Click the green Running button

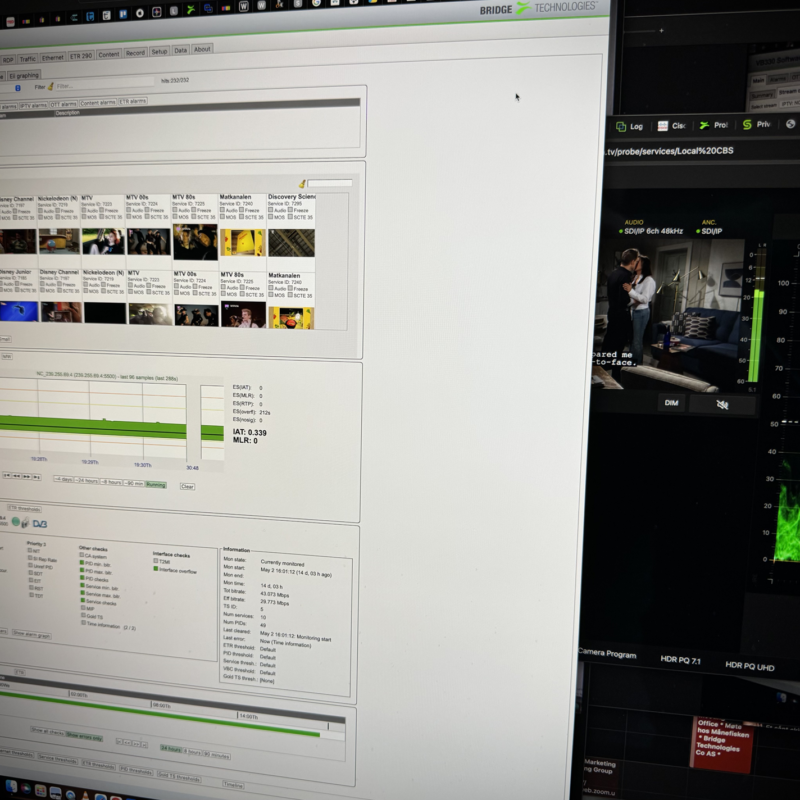(156, 484)
